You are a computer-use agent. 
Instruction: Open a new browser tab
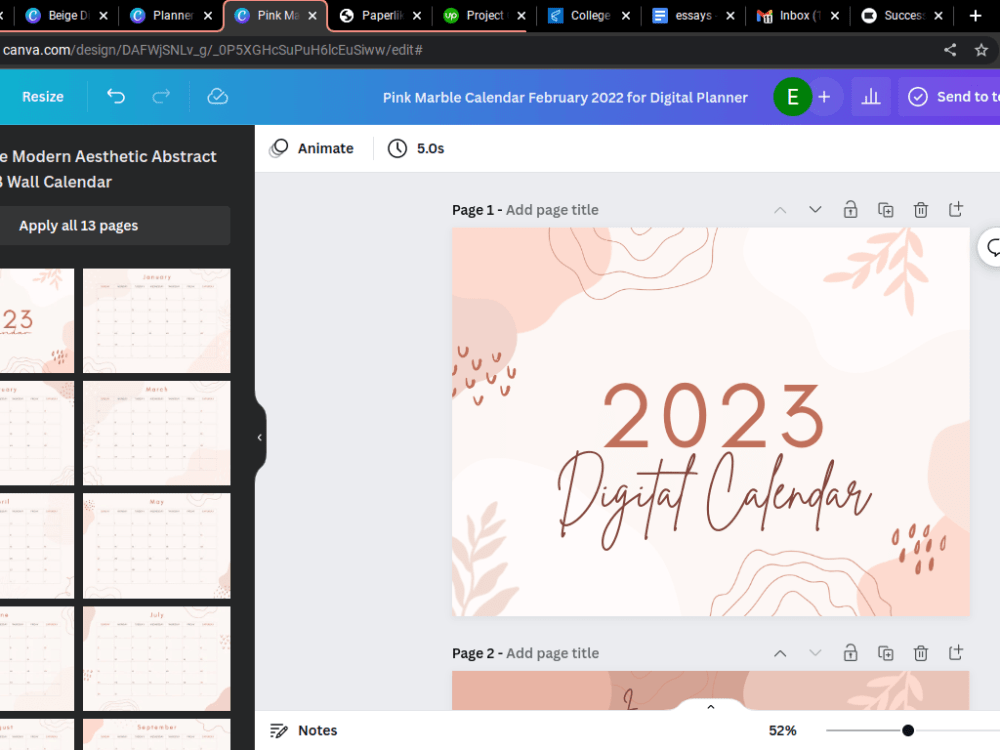[975, 15]
